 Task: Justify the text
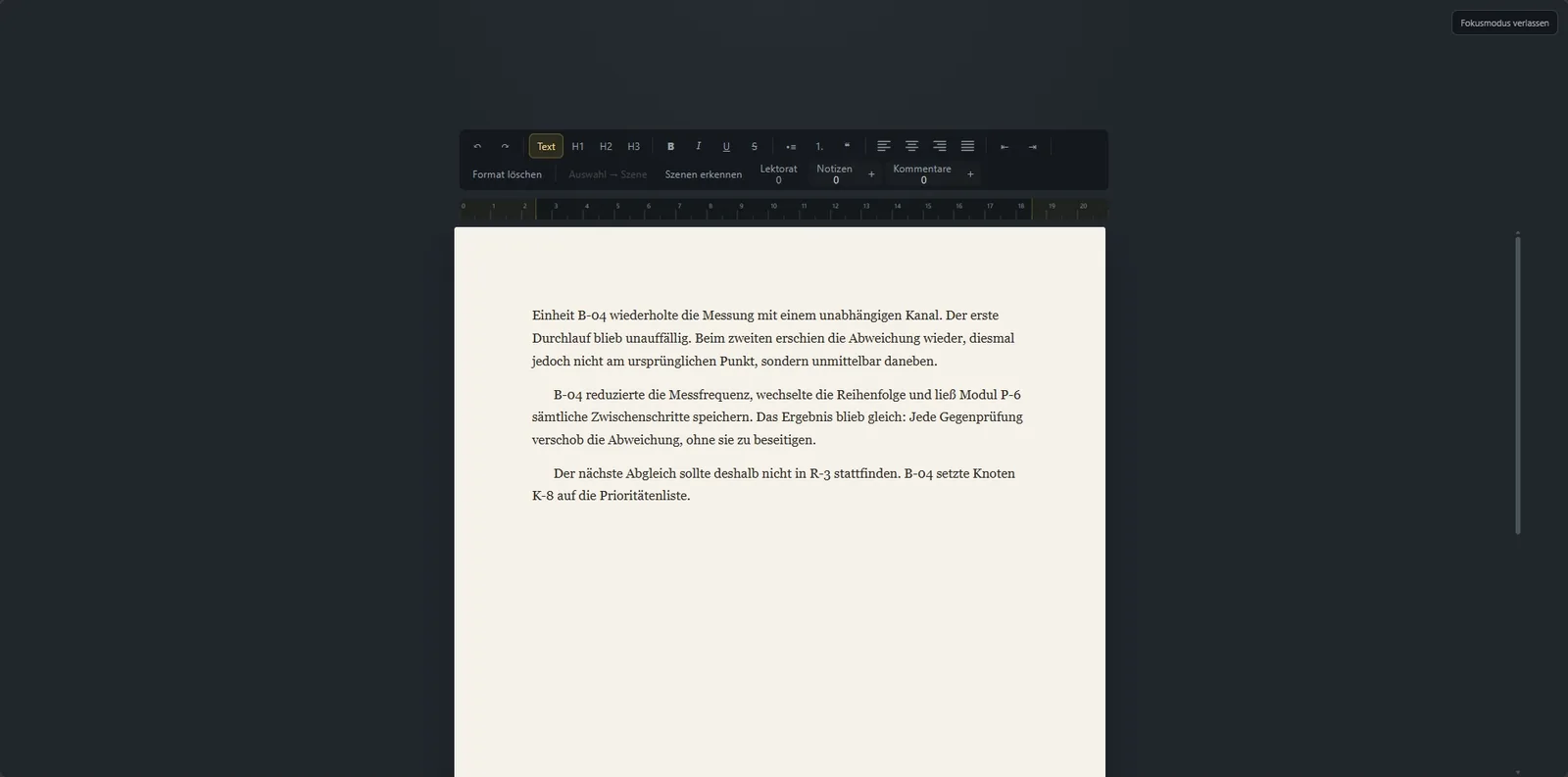[967, 146]
